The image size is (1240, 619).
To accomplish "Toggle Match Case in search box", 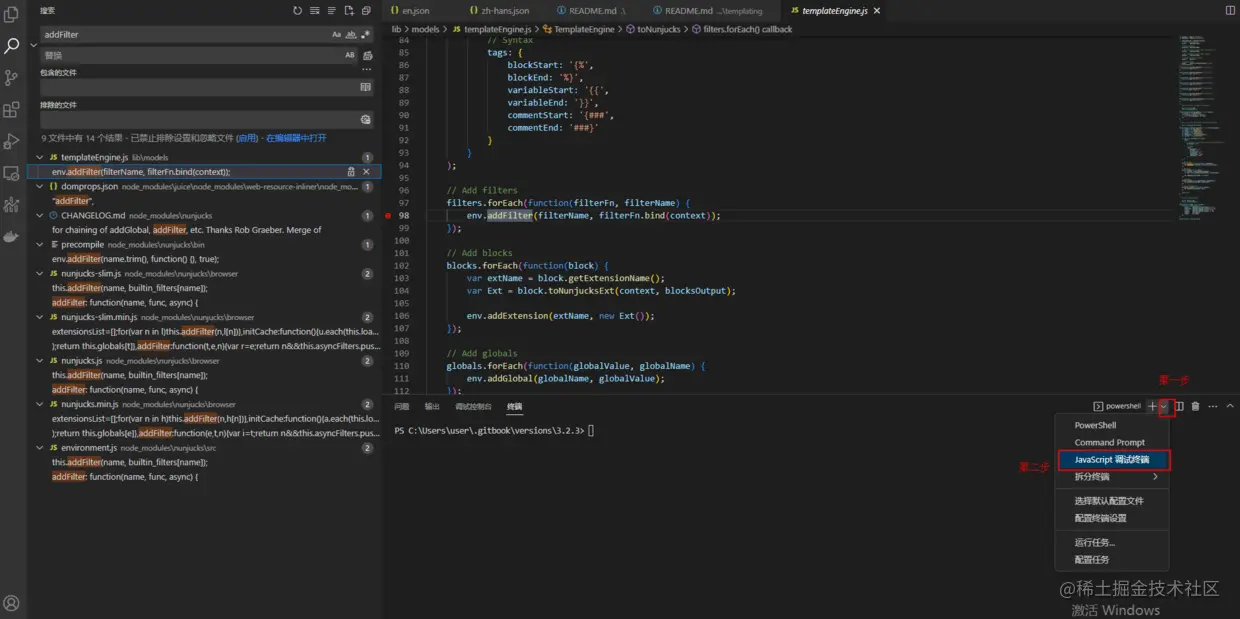I will (x=337, y=34).
